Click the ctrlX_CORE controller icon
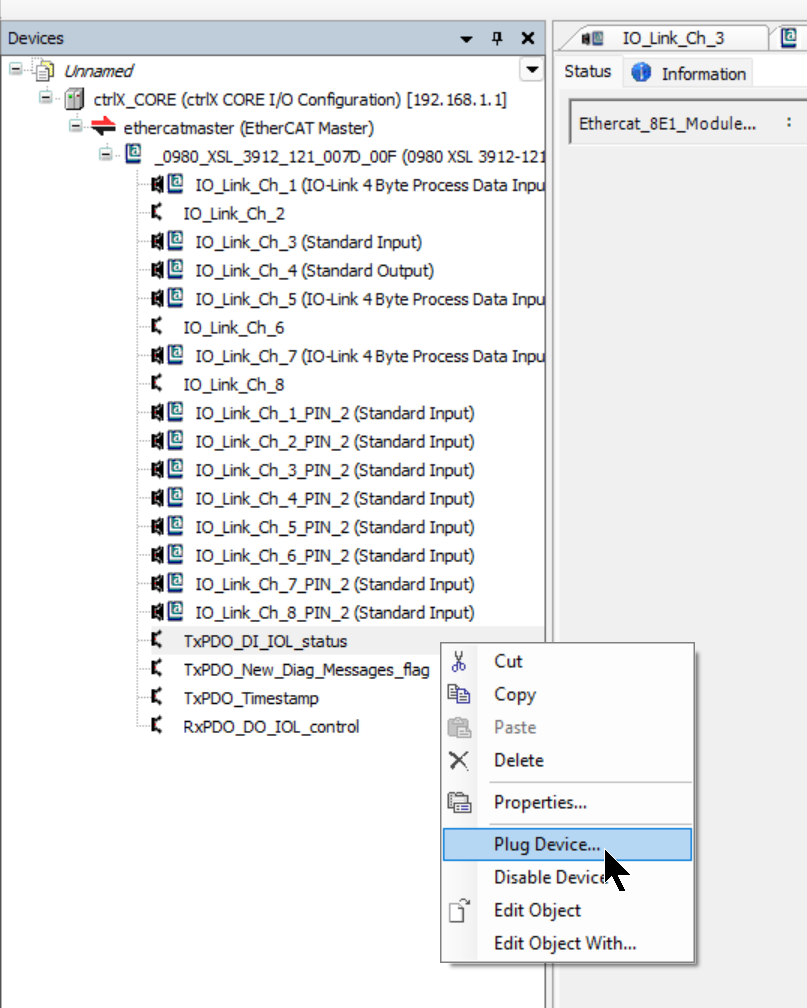 [x=75, y=100]
